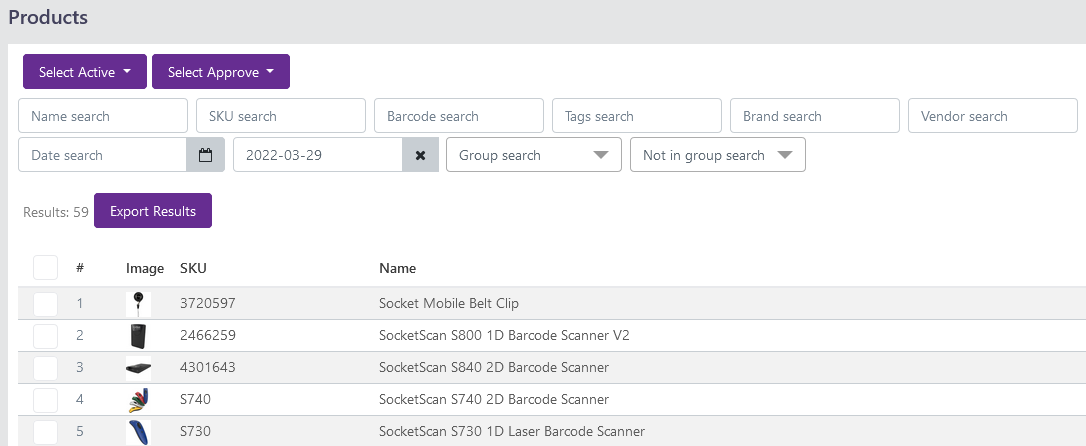Select SKU 2466259
The width and height of the screenshot is (1086, 446).
point(208,336)
